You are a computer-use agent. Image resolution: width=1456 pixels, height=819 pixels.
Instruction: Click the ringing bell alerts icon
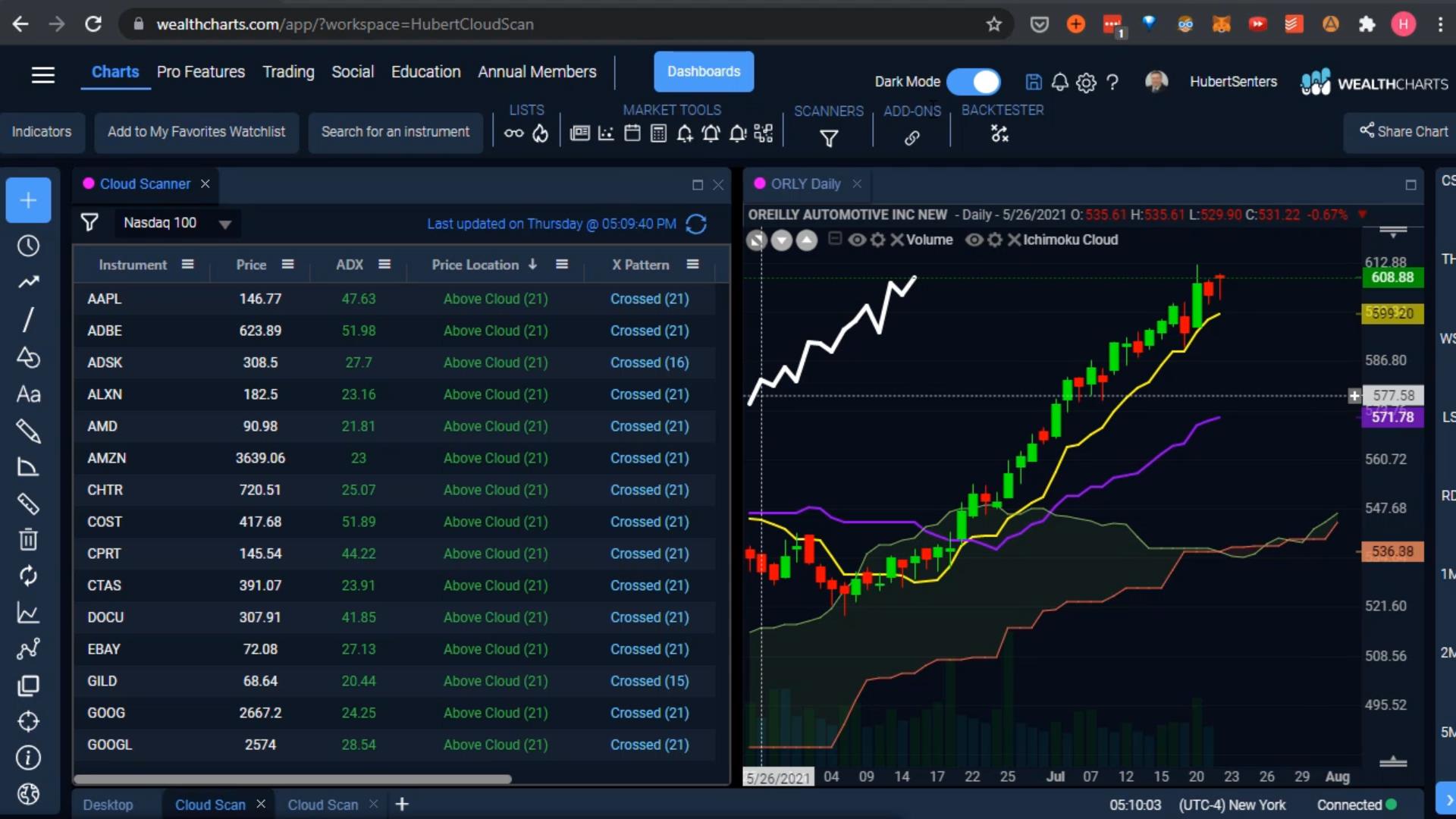pos(711,134)
